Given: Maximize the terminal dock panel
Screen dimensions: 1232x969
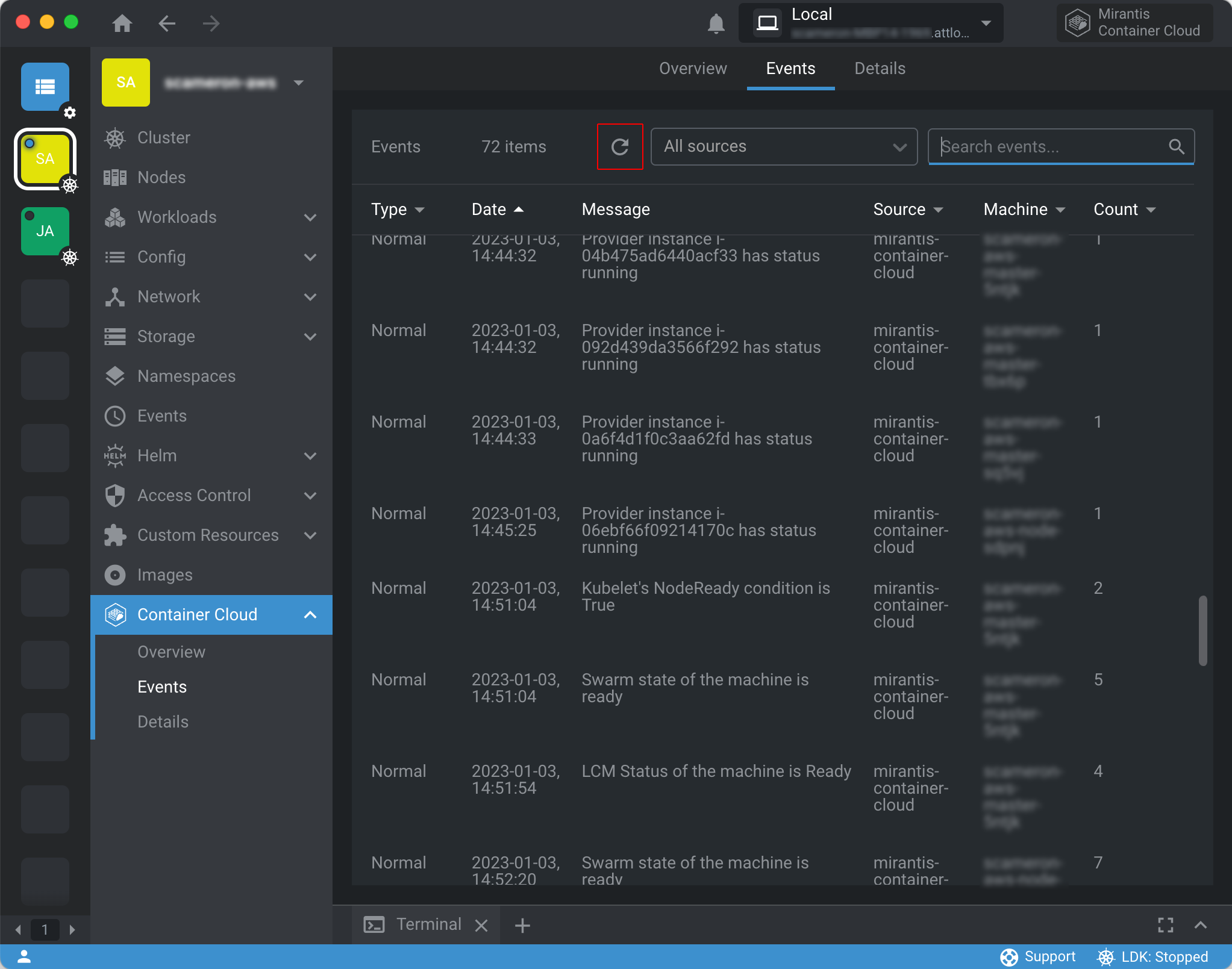Looking at the screenshot, I should click(x=1165, y=925).
